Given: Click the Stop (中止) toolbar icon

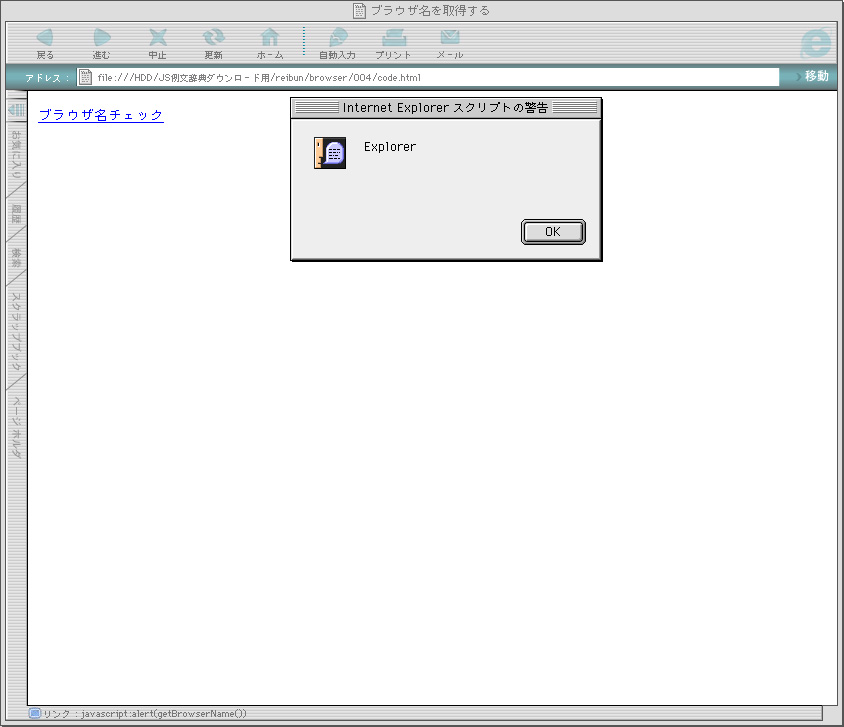Looking at the screenshot, I should tap(158, 38).
